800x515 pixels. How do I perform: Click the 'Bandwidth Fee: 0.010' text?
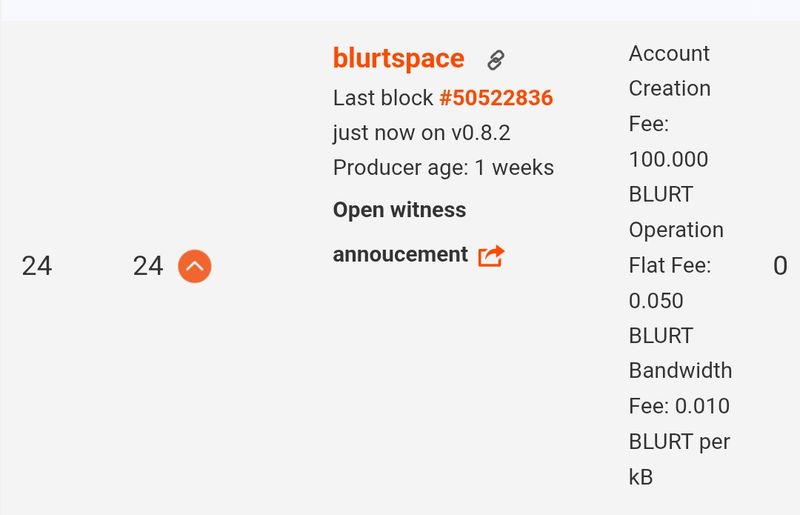pos(680,388)
